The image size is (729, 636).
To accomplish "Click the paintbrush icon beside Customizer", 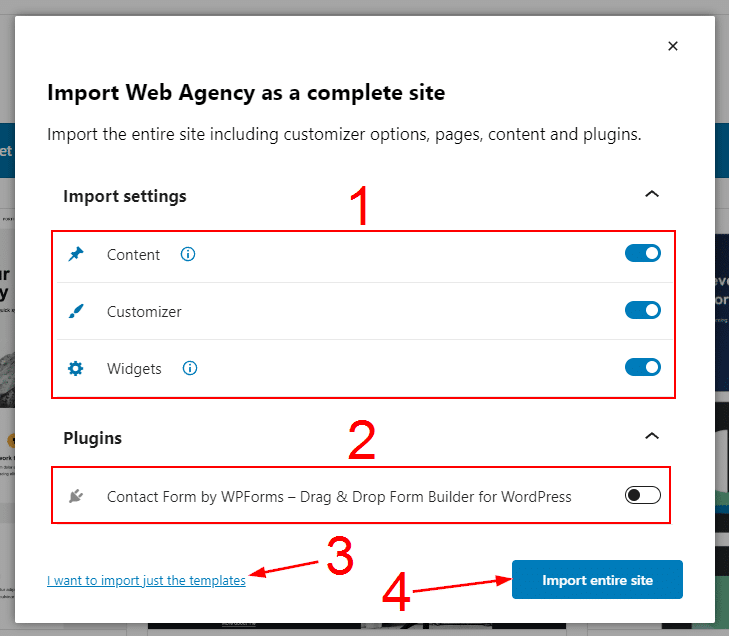I will (x=76, y=311).
